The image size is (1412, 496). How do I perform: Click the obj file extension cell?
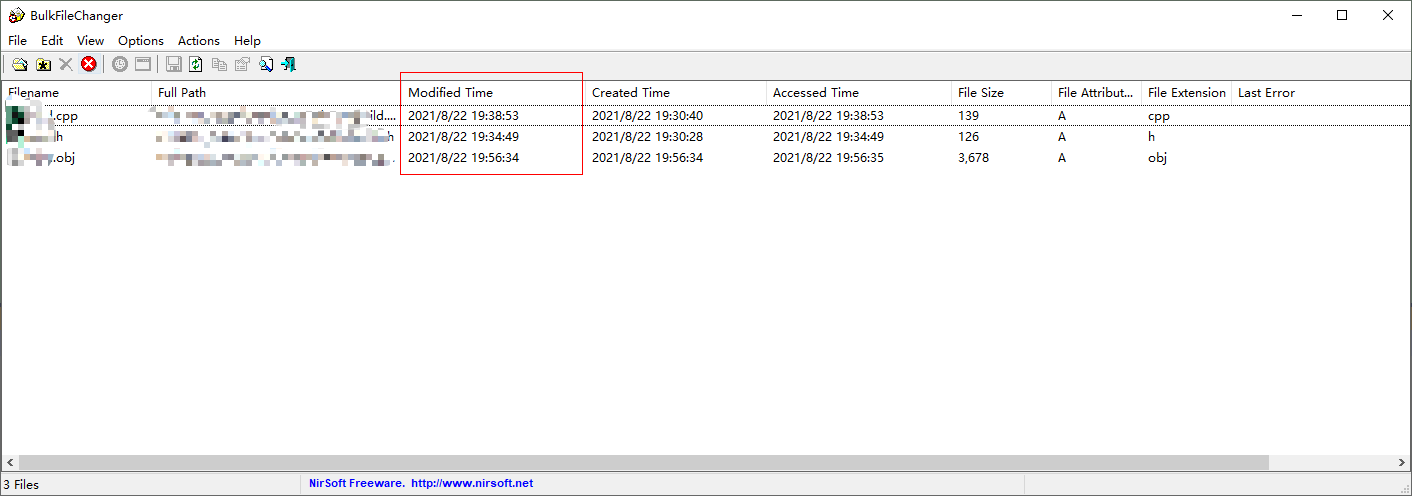coord(1157,158)
